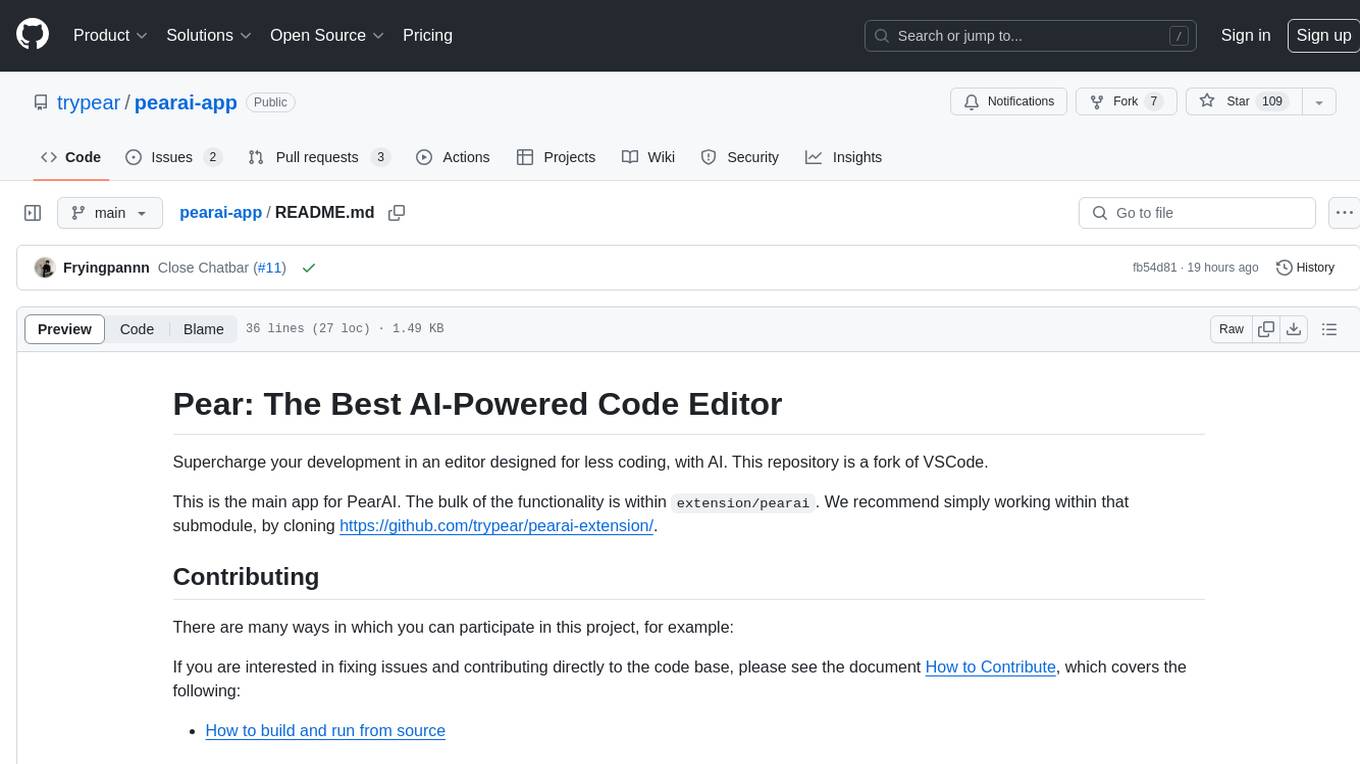
Task: Open How to build and run from source
Action: 325,731
